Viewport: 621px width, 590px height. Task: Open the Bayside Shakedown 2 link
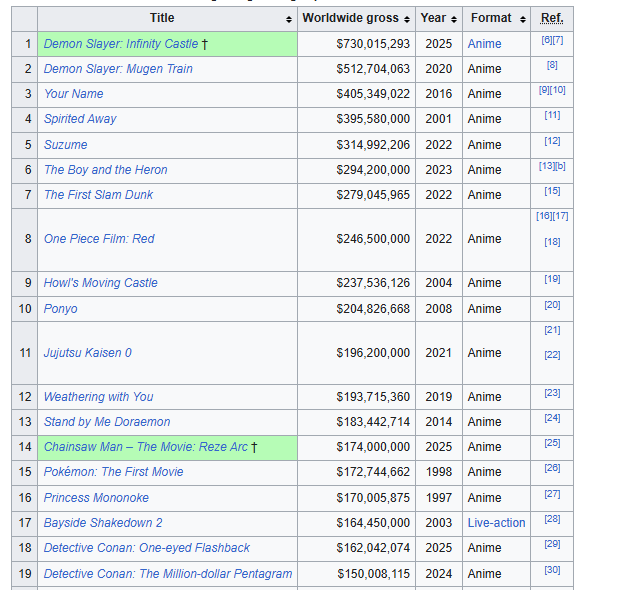pos(103,523)
